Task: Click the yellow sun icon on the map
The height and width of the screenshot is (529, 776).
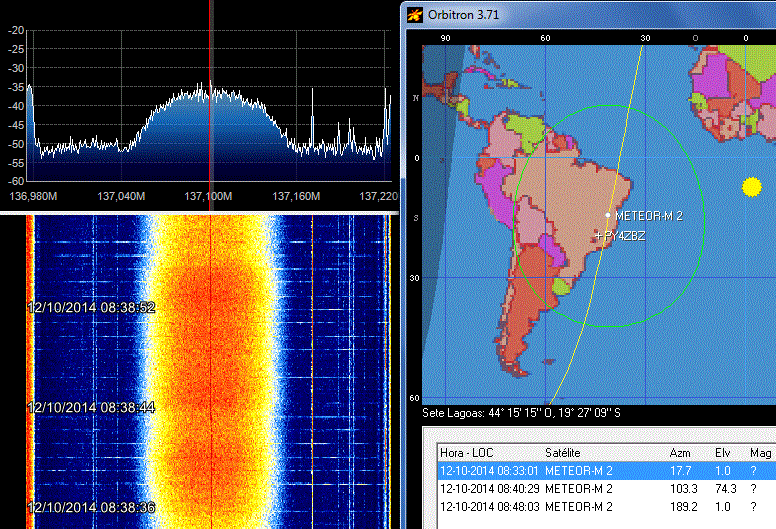Action: pyautogui.click(x=752, y=187)
